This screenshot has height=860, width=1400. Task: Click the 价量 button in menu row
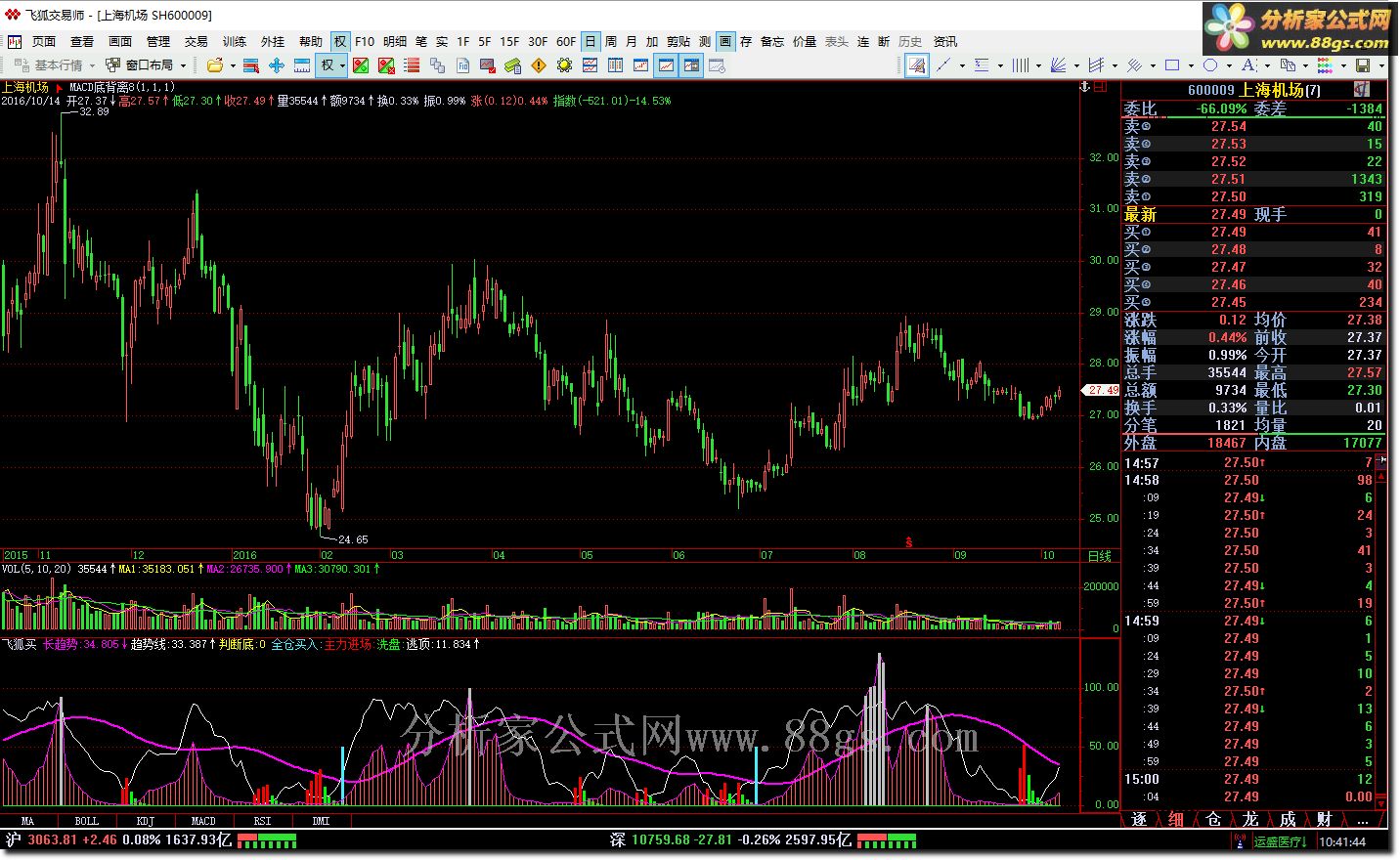click(x=805, y=41)
